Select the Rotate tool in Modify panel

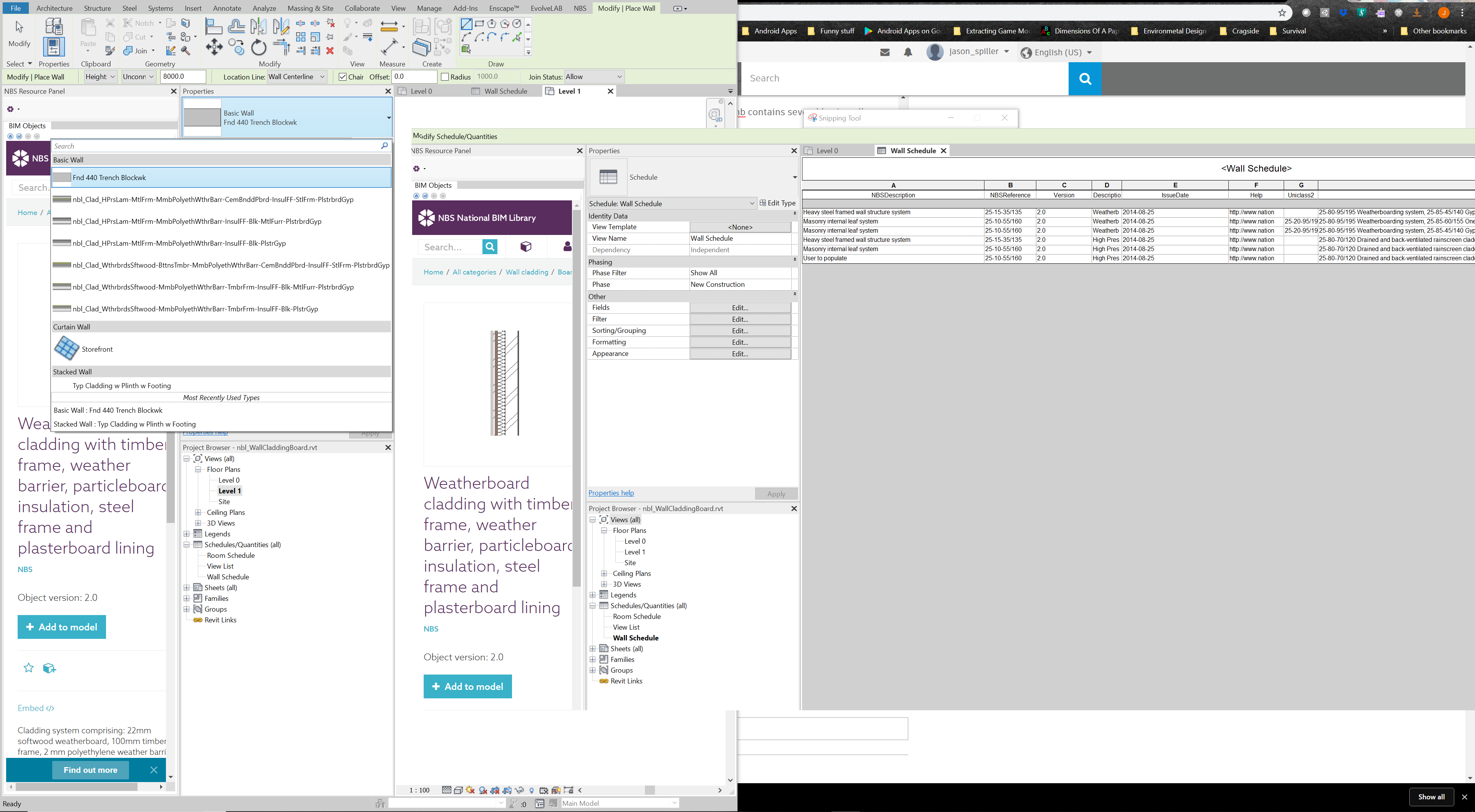pos(259,48)
